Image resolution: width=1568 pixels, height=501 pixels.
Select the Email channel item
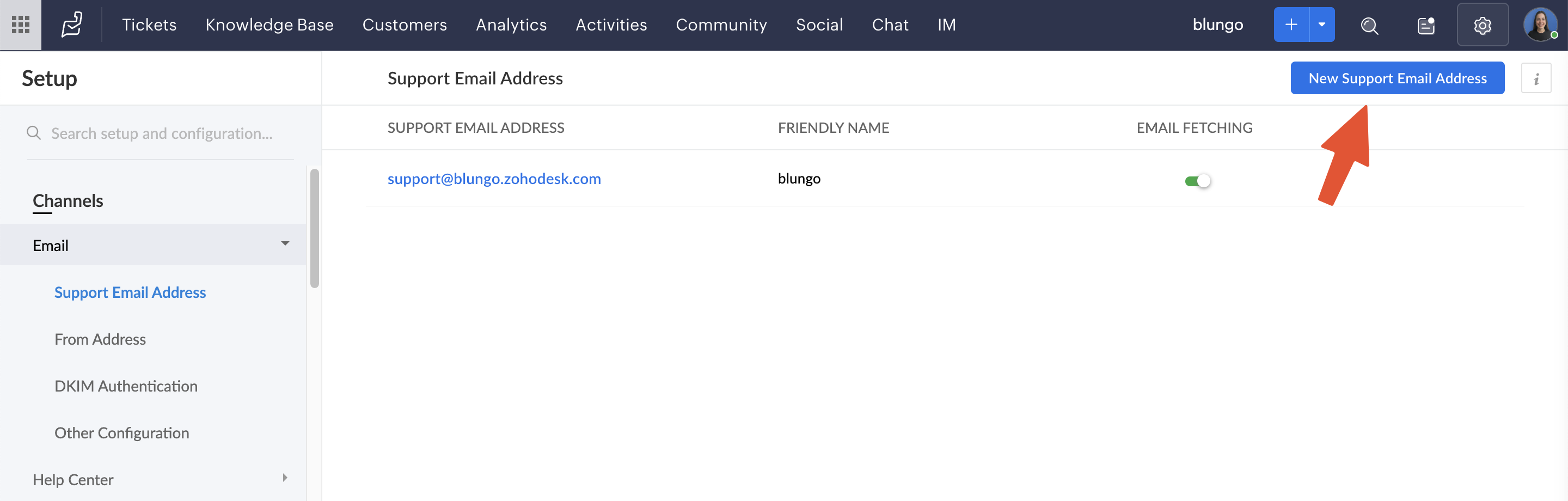tap(153, 245)
